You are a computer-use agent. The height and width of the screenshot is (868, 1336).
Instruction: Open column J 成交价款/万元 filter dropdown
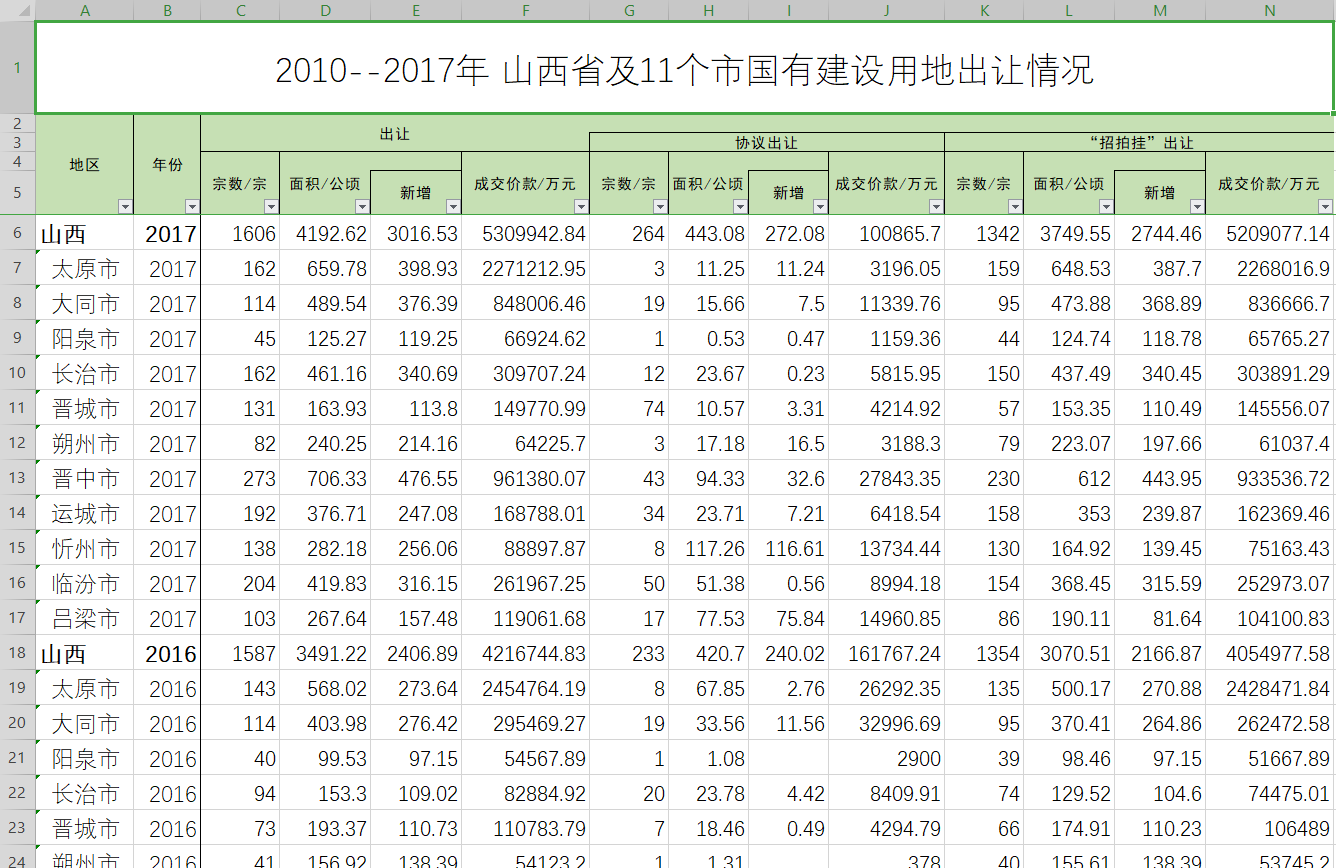(x=936, y=207)
